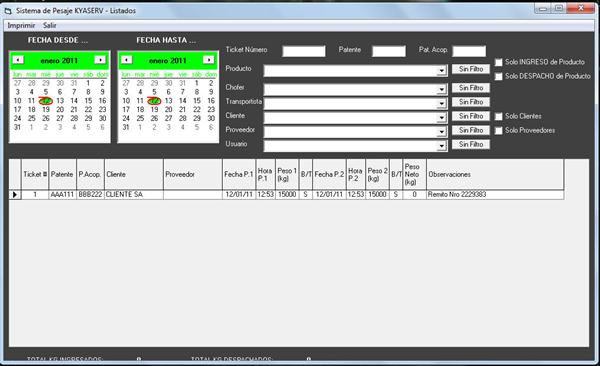Click the Ticket # column header

click(35, 174)
